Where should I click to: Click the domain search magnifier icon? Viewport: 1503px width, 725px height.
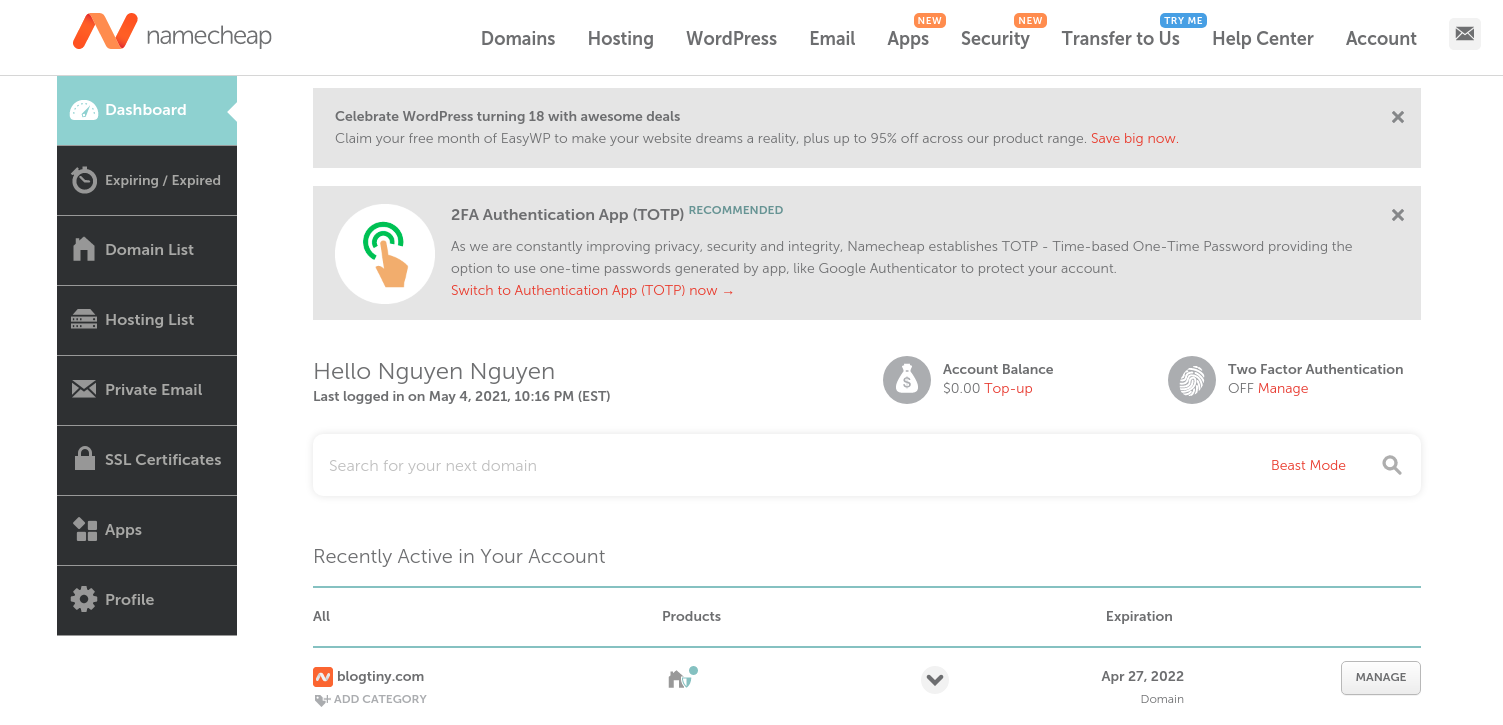(1392, 465)
